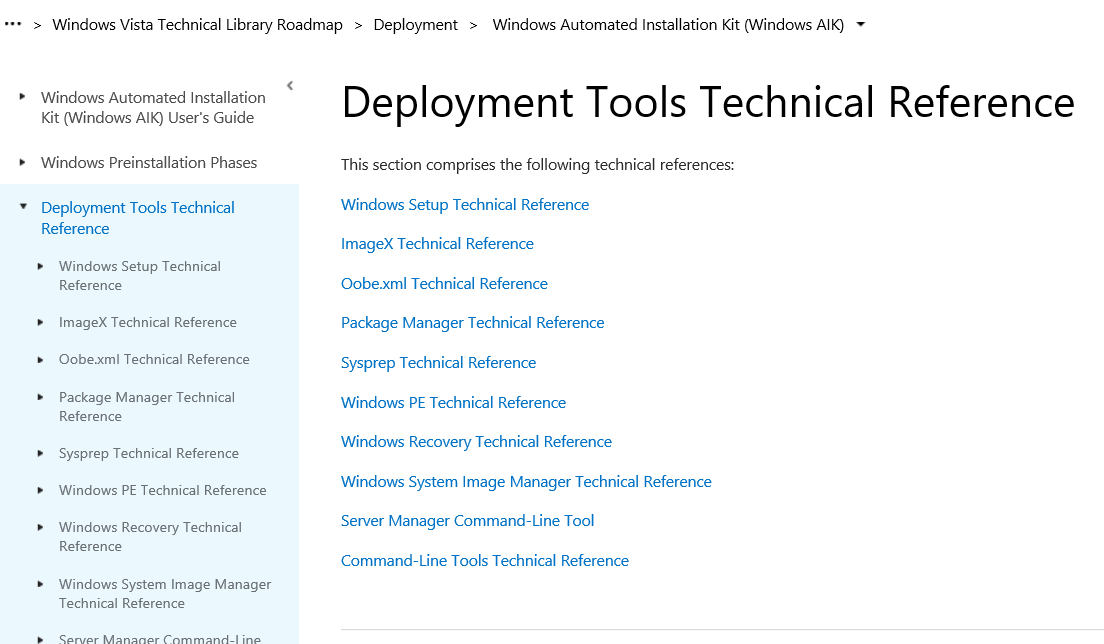Open Windows AIK User's Guide sidebar item

tap(153, 108)
